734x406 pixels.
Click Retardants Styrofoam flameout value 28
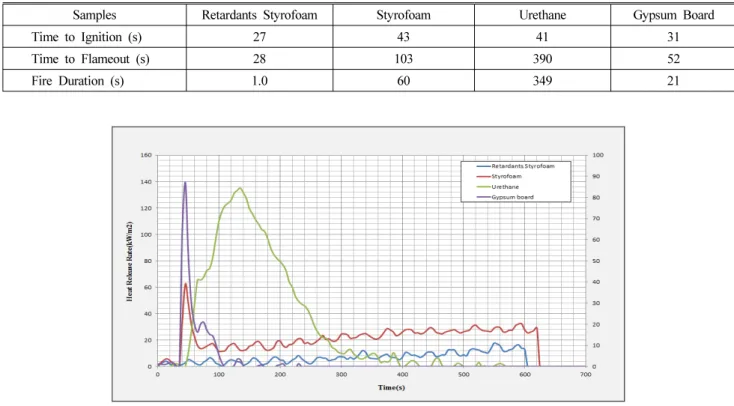259,59
